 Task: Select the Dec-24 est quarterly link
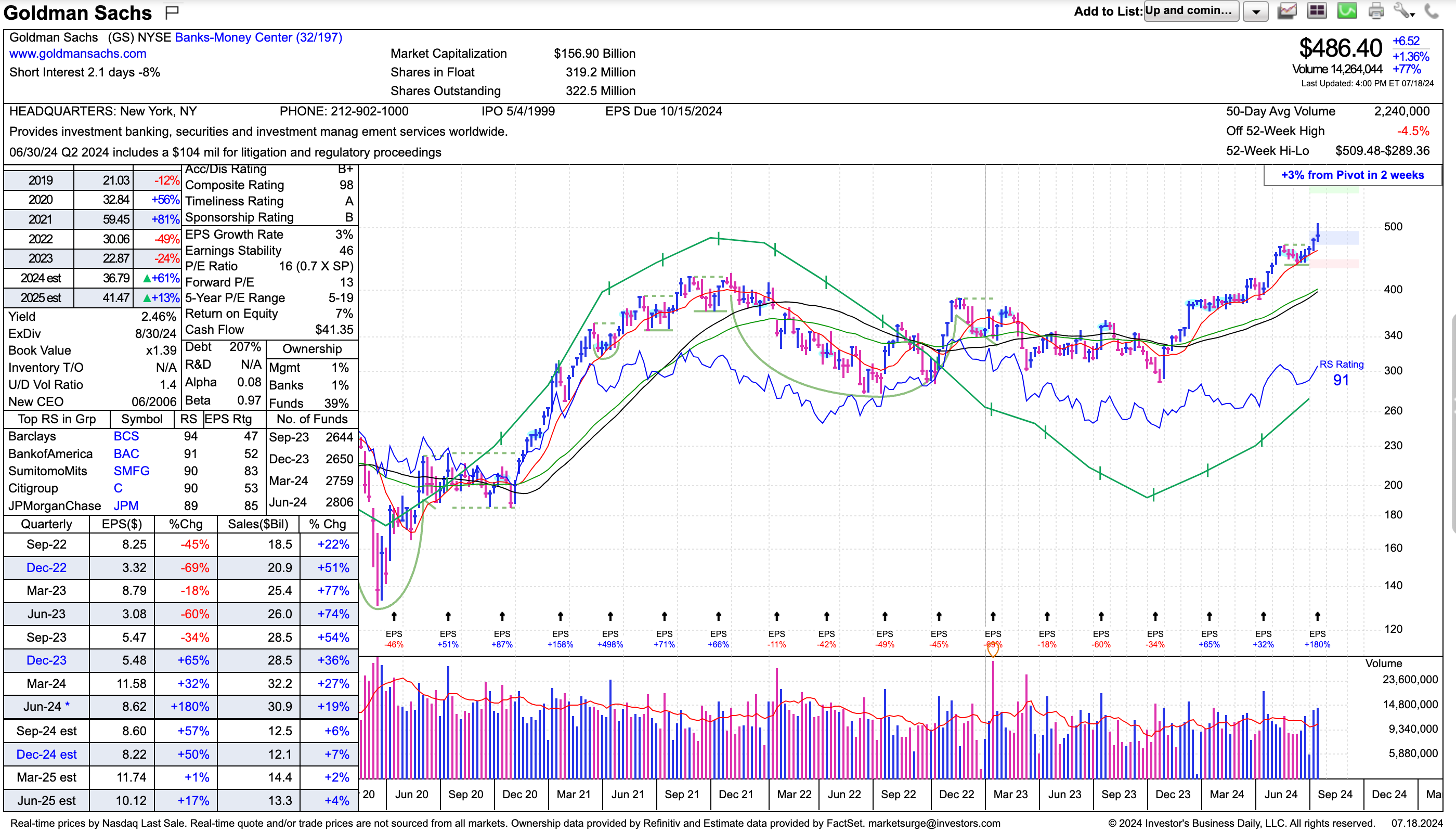point(46,755)
